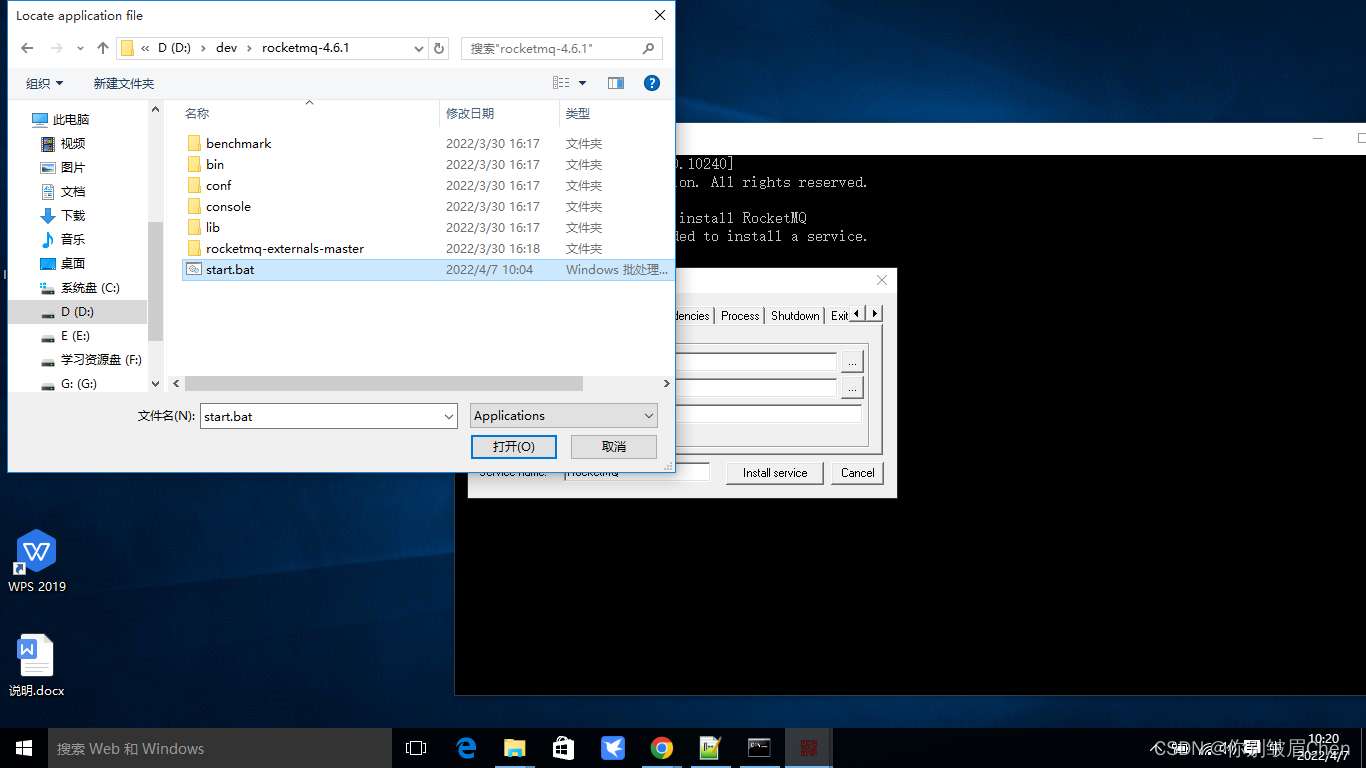Launch Google Chrome from taskbar
The width and height of the screenshot is (1366, 768).
click(x=661, y=748)
